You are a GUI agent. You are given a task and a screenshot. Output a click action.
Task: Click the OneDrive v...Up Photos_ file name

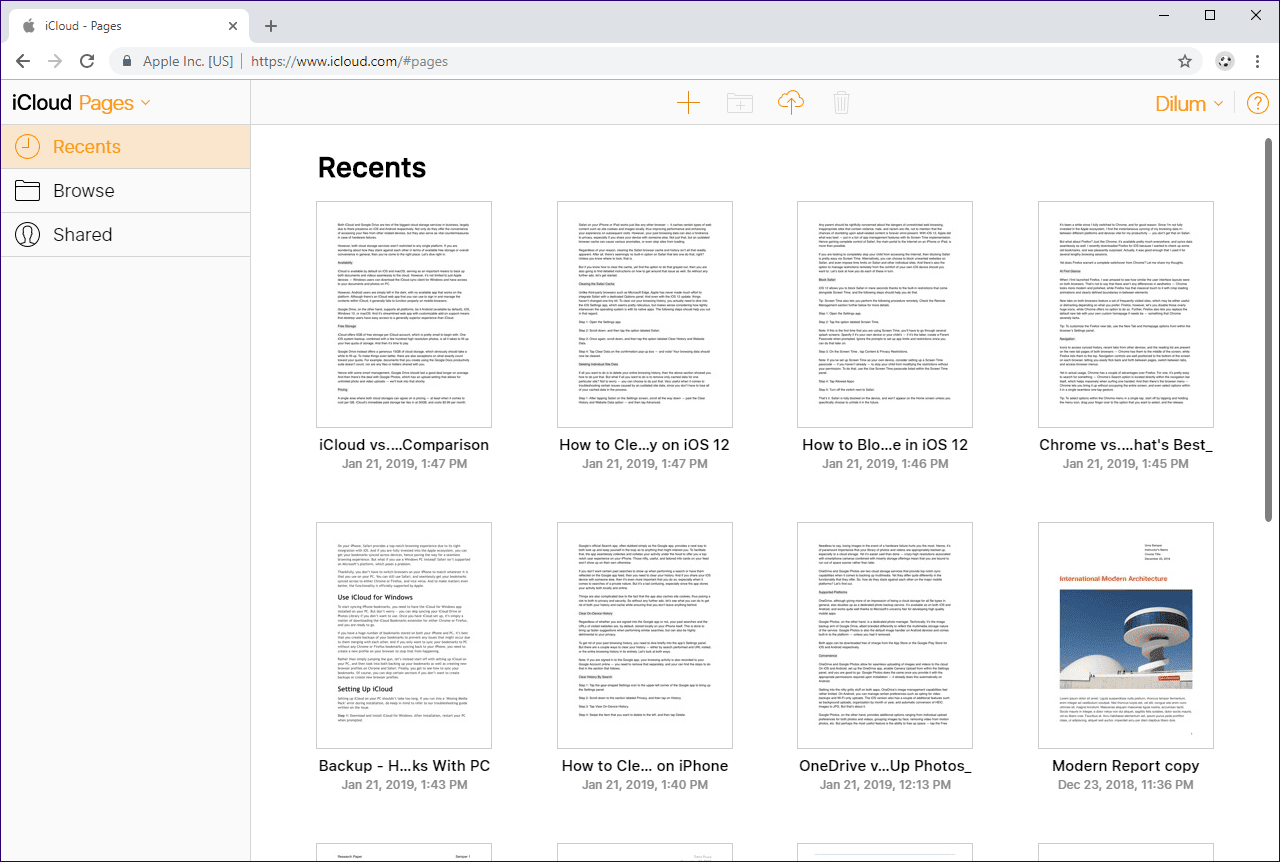coord(885,766)
